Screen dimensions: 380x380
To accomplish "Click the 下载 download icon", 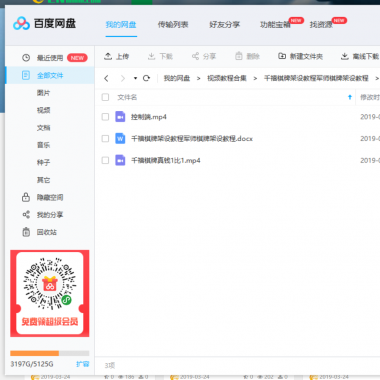I will [x=151, y=56].
